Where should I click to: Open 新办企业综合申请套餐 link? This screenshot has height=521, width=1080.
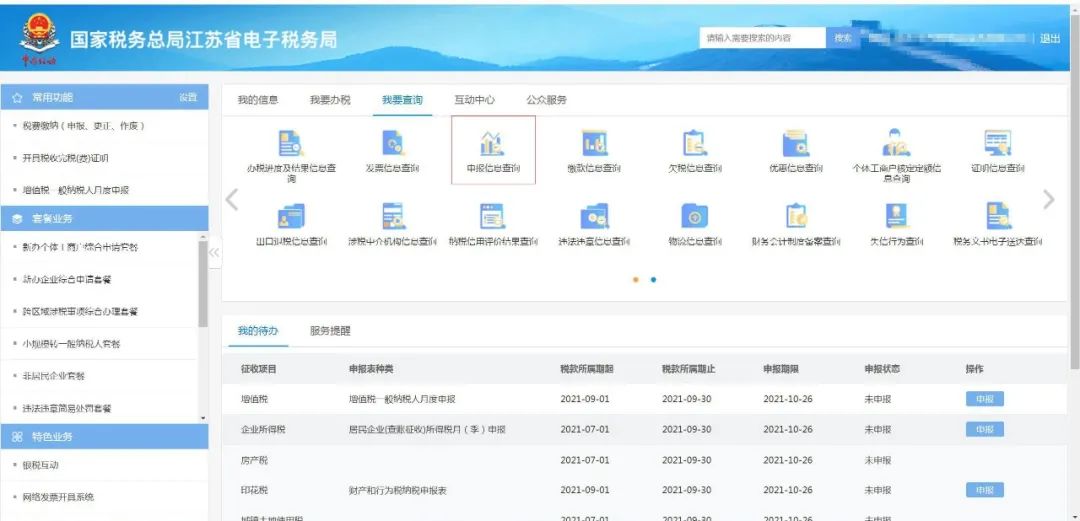[x=67, y=280]
